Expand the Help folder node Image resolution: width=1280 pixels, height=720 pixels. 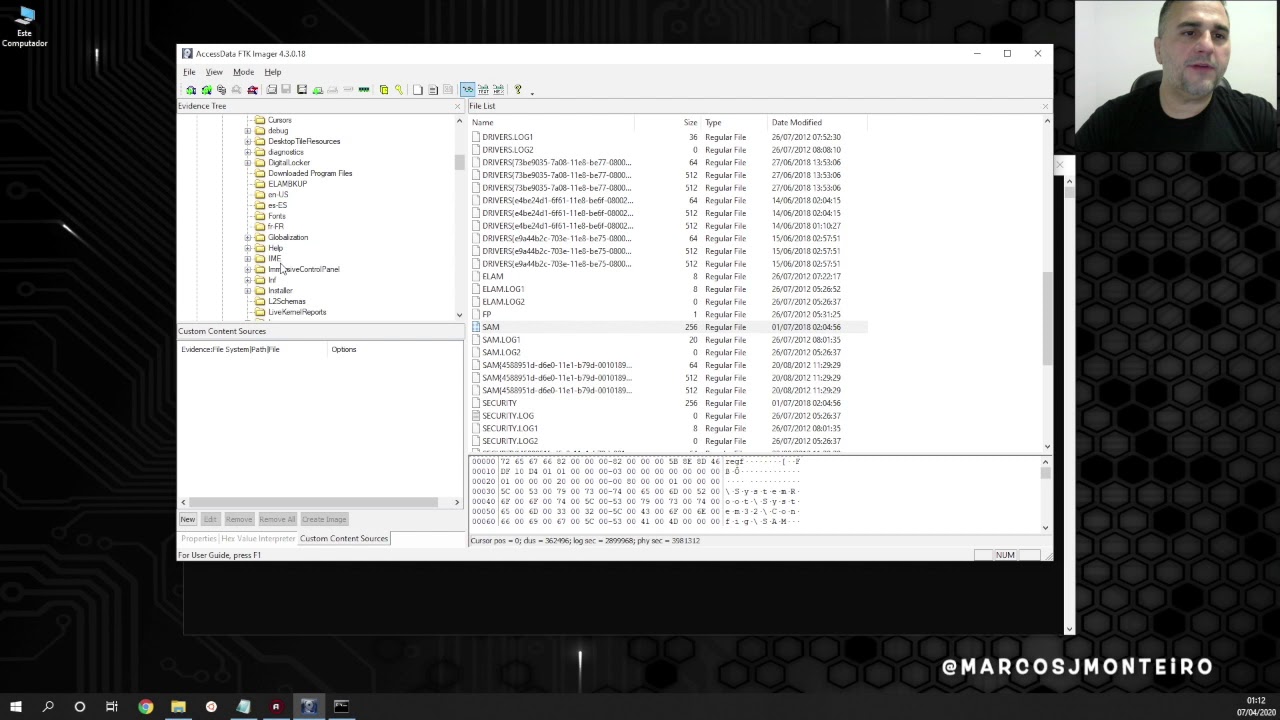pyautogui.click(x=248, y=248)
